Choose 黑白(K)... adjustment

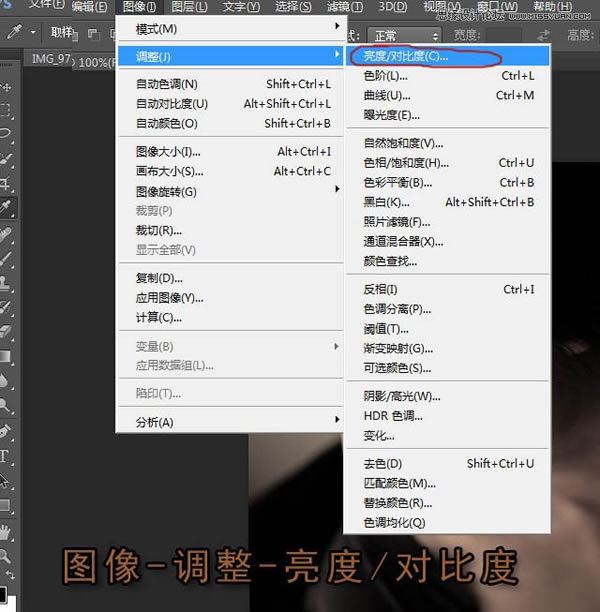coord(447,202)
